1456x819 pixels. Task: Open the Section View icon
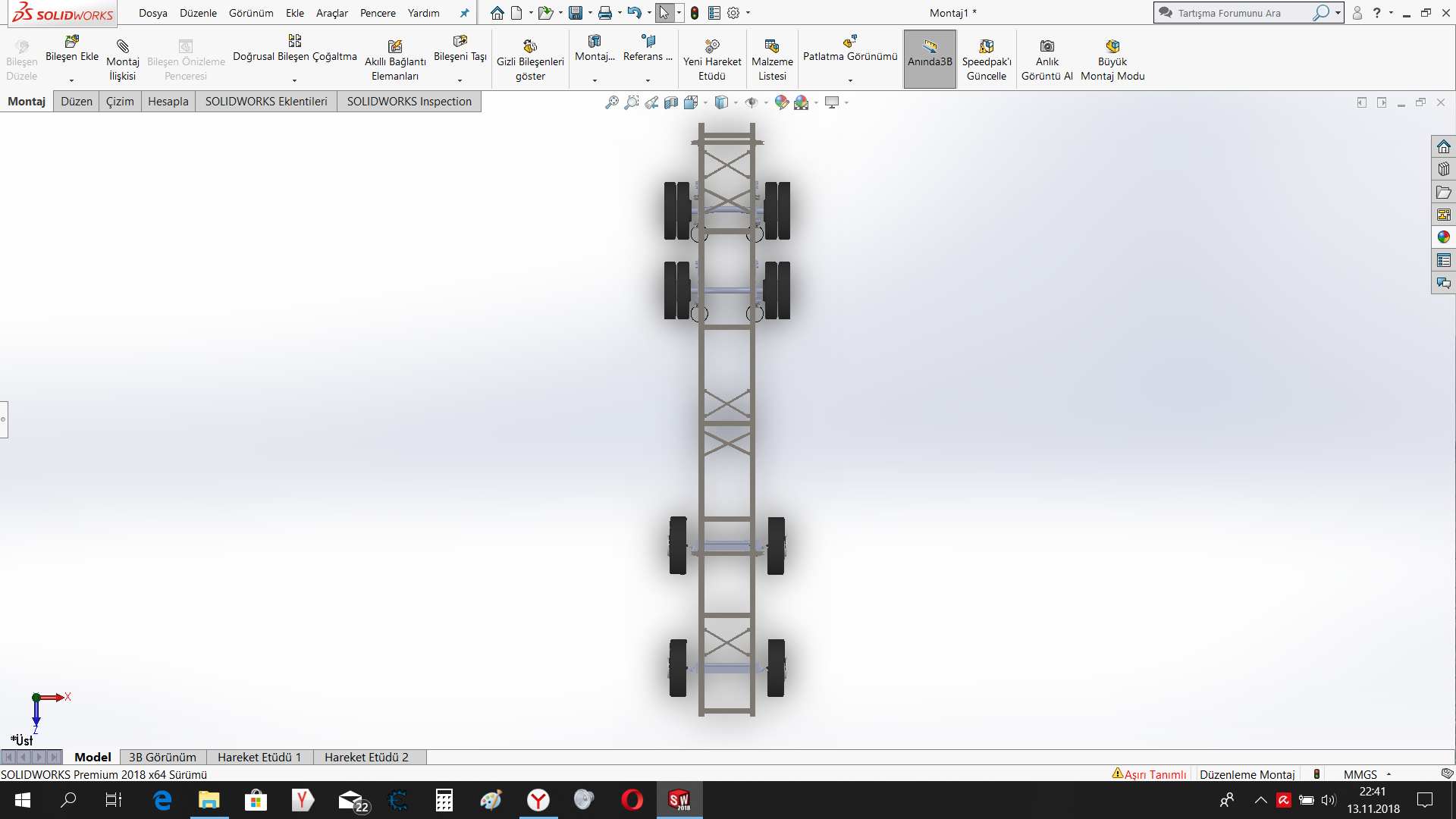coord(671,102)
